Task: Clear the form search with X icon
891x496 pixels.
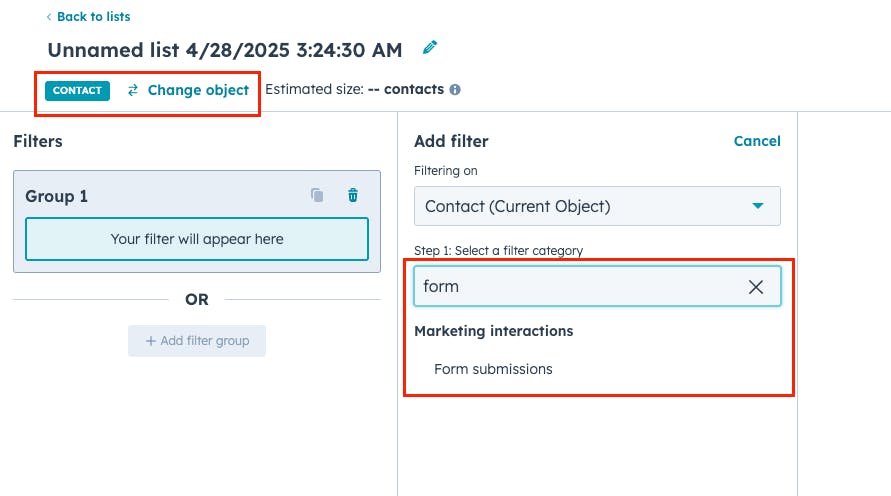Action: coord(756,287)
